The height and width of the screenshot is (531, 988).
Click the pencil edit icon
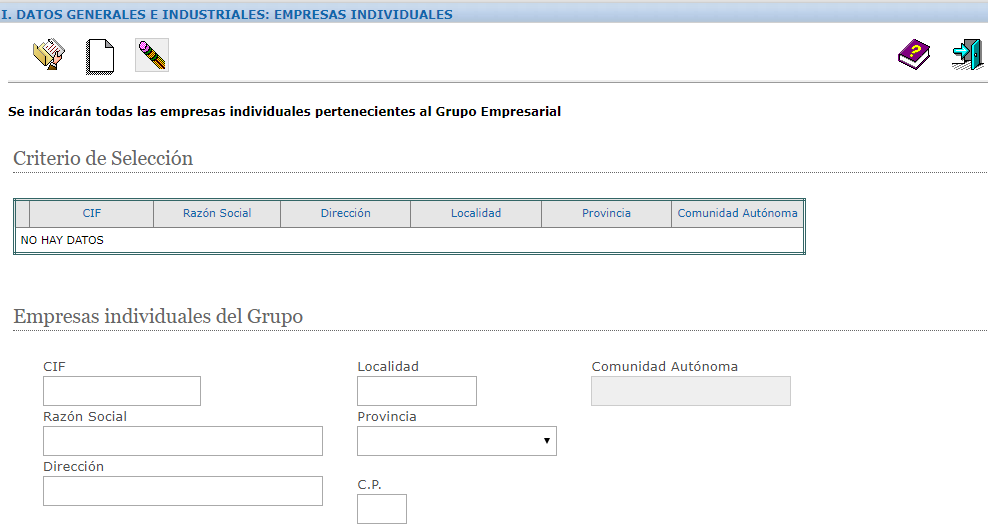[151, 55]
